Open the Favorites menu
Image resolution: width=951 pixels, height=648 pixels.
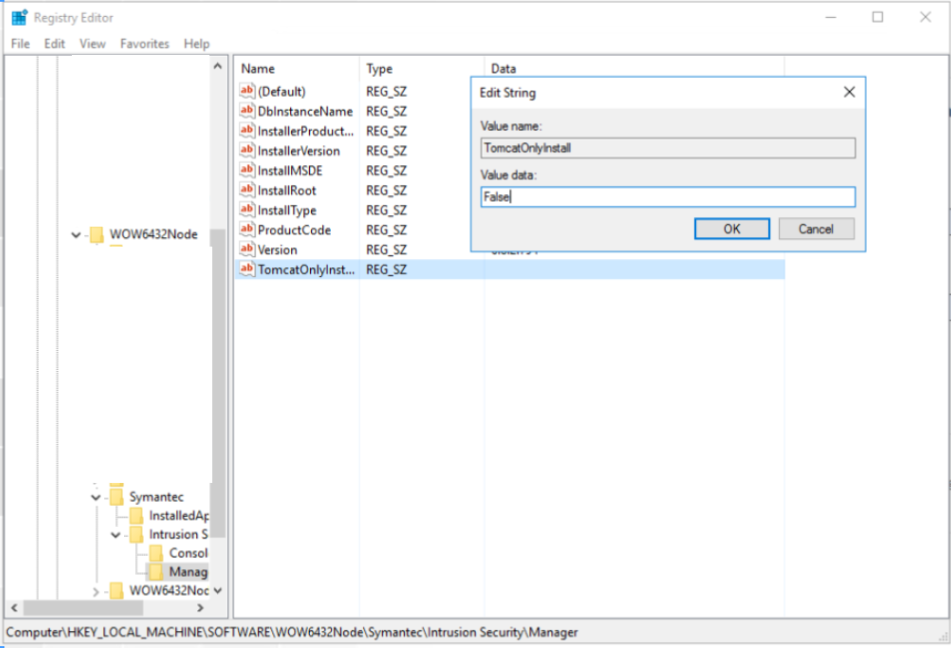pos(144,44)
